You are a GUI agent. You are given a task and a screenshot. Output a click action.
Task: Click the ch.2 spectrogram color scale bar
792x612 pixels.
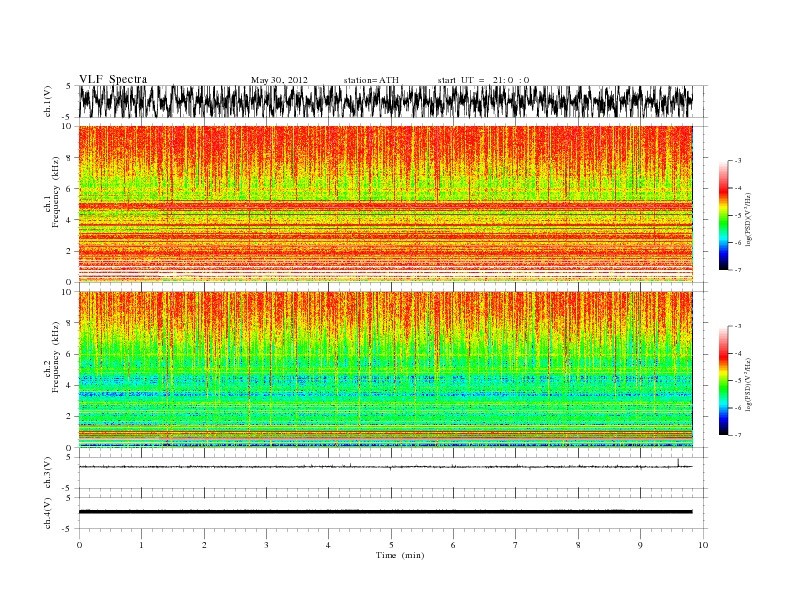point(723,380)
